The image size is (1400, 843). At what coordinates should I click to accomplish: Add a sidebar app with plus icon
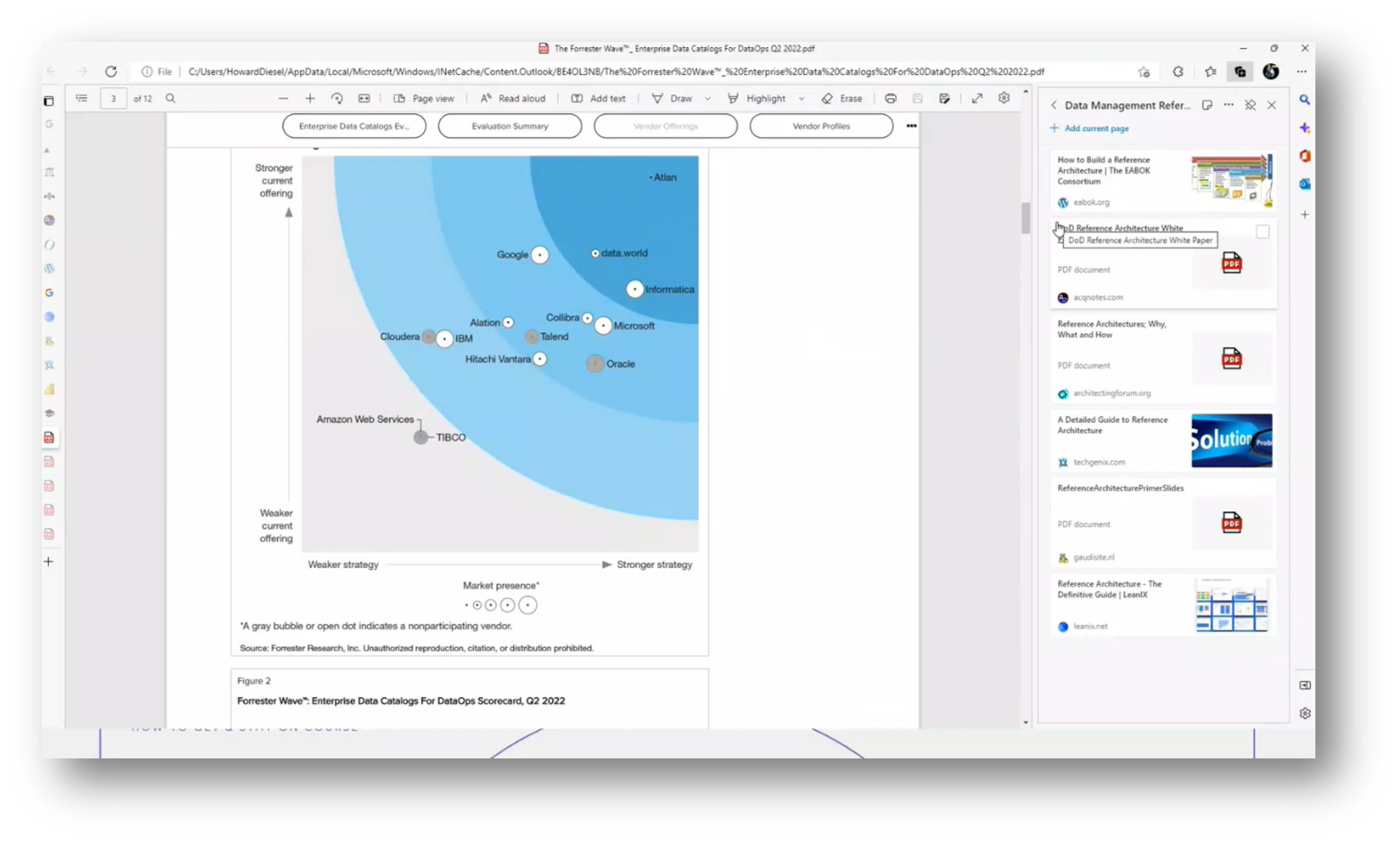click(x=1305, y=215)
